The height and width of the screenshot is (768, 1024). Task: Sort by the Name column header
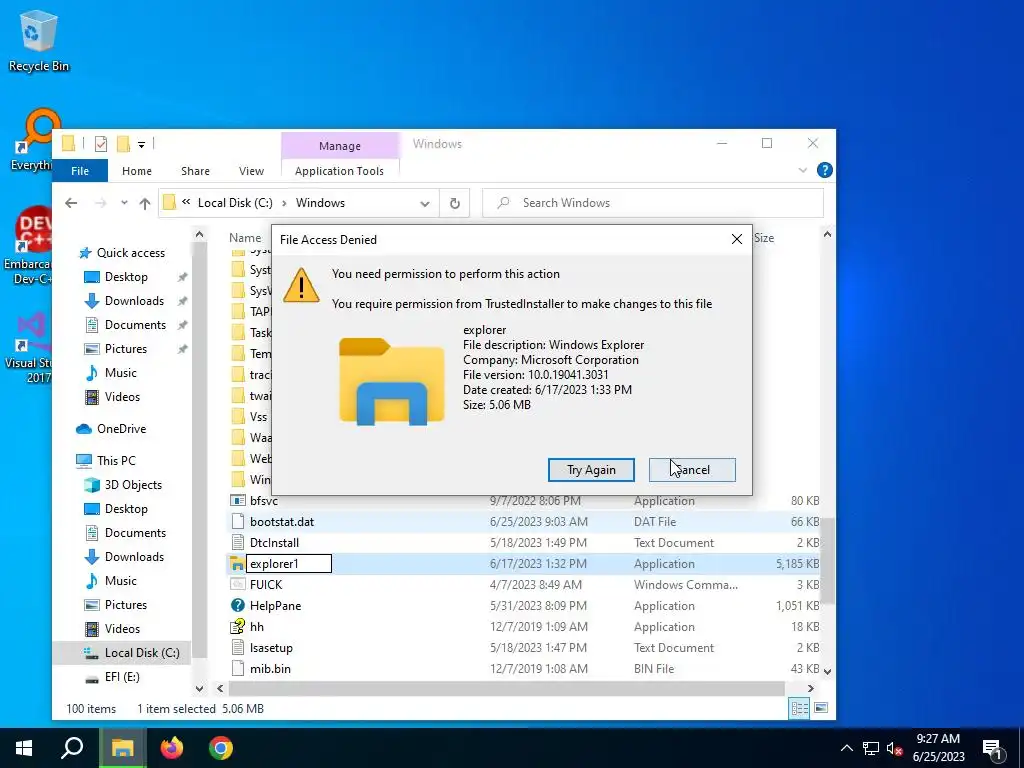(245, 238)
